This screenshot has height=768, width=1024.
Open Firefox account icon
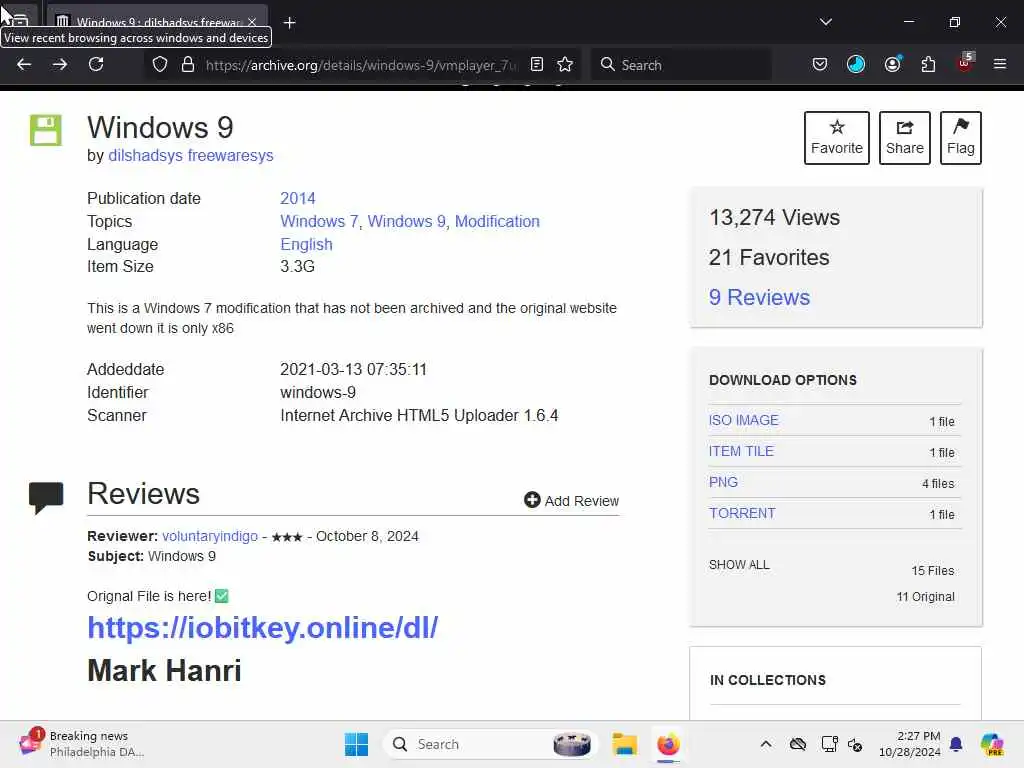(892, 64)
